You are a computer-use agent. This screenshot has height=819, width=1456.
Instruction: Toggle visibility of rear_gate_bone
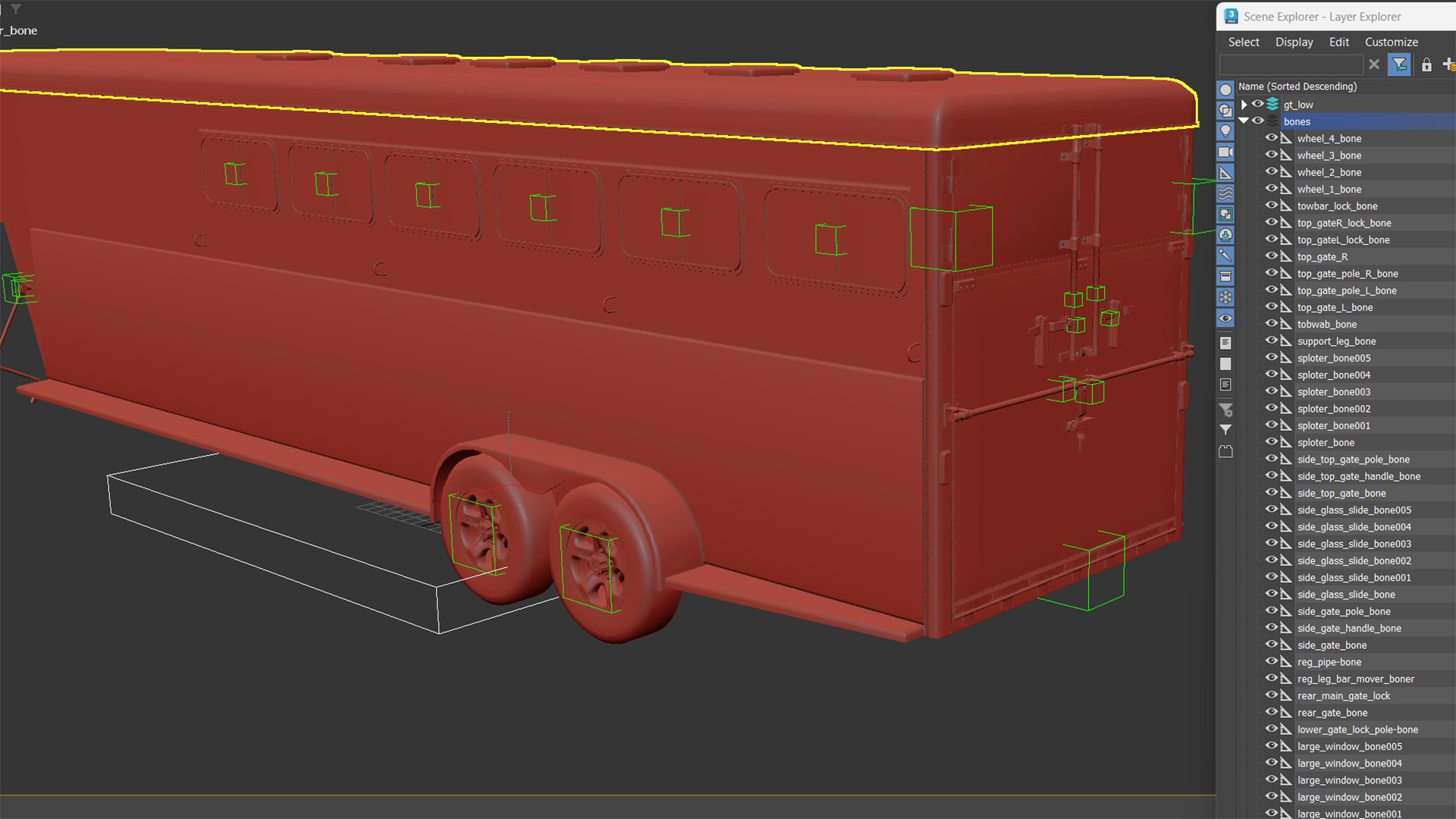coord(1271,712)
